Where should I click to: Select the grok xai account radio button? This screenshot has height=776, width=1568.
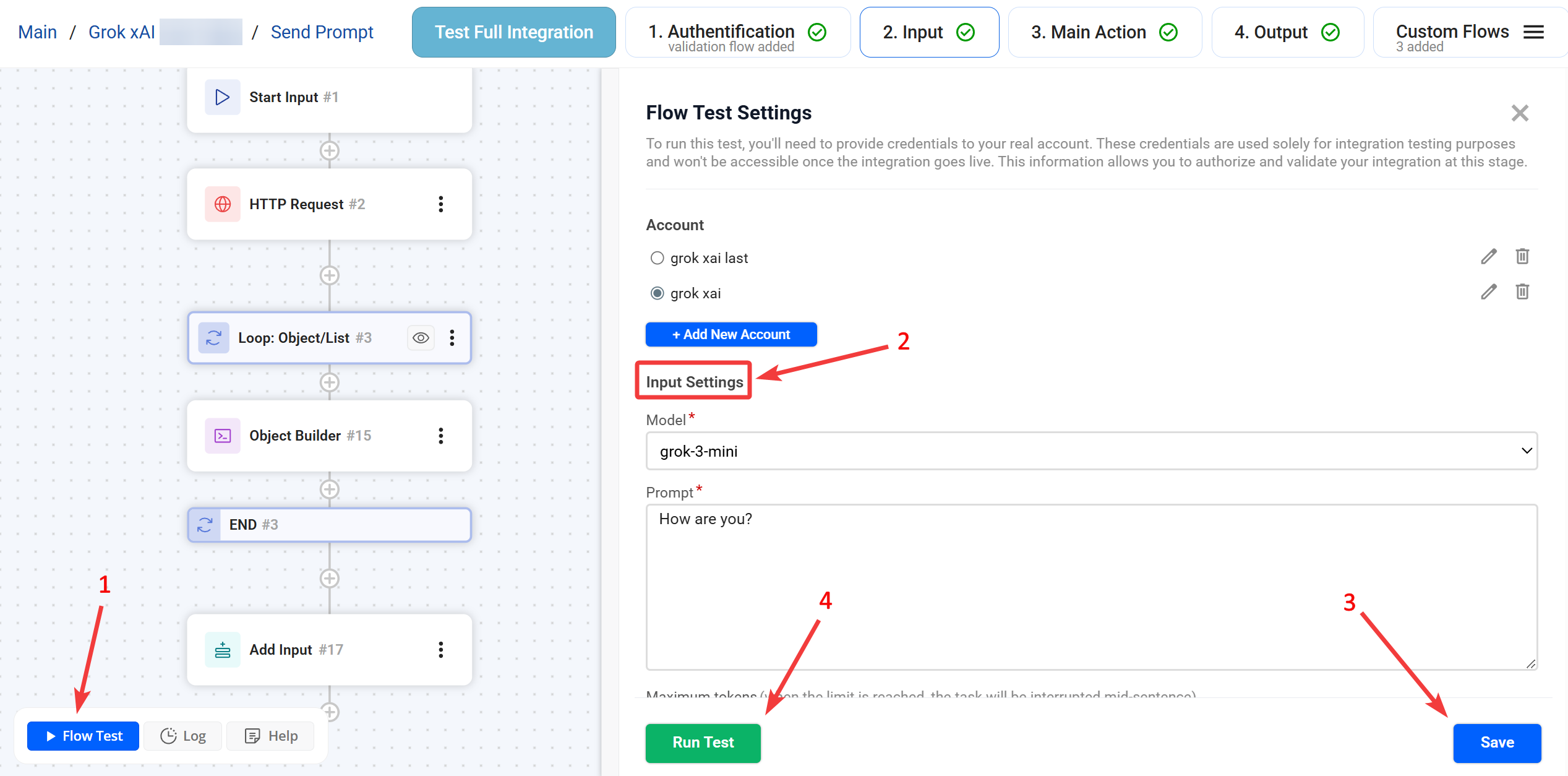tap(657, 293)
